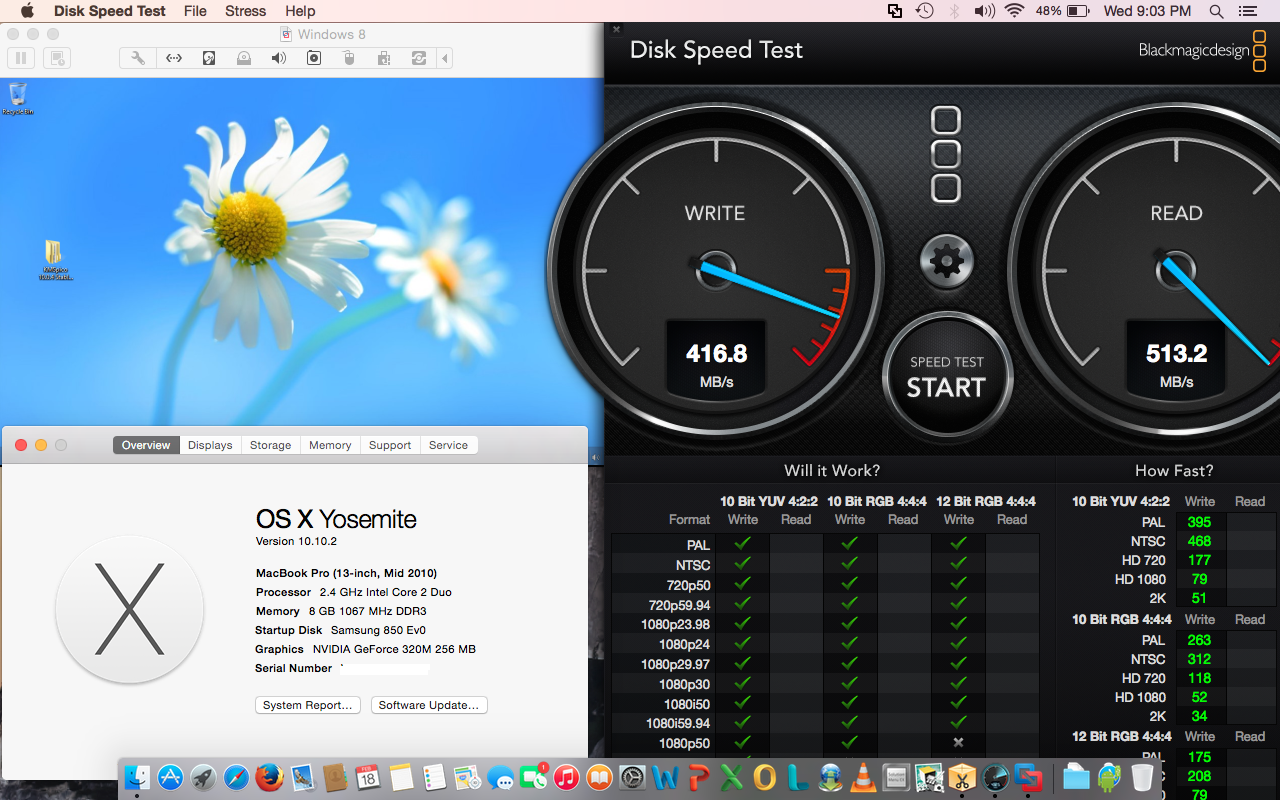The image size is (1280, 800).
Task: Click the 395 PAL write value
Action: click(1199, 522)
